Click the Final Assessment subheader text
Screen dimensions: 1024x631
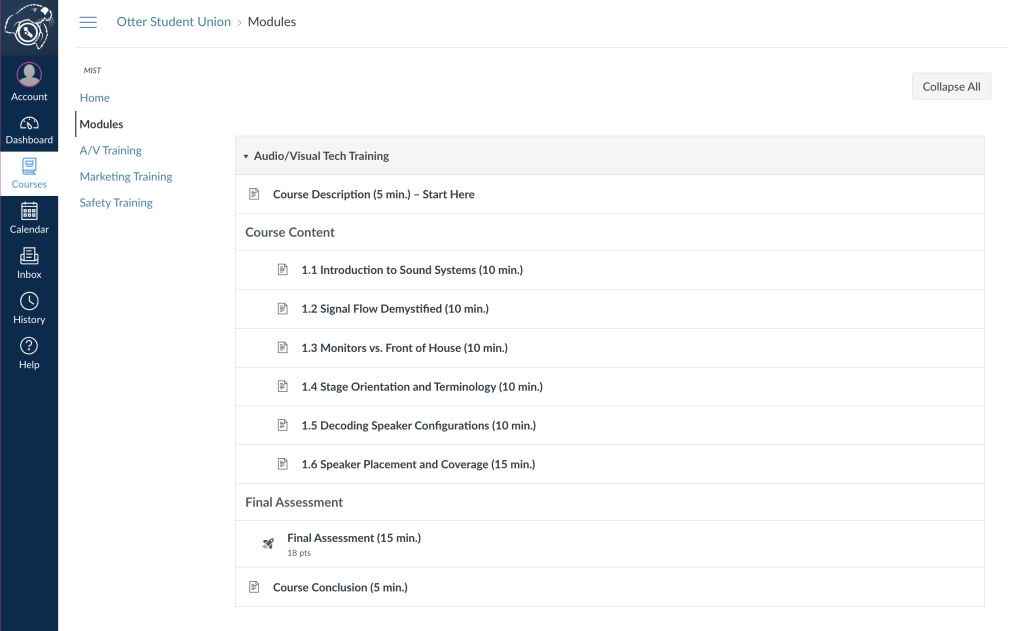[x=294, y=502]
